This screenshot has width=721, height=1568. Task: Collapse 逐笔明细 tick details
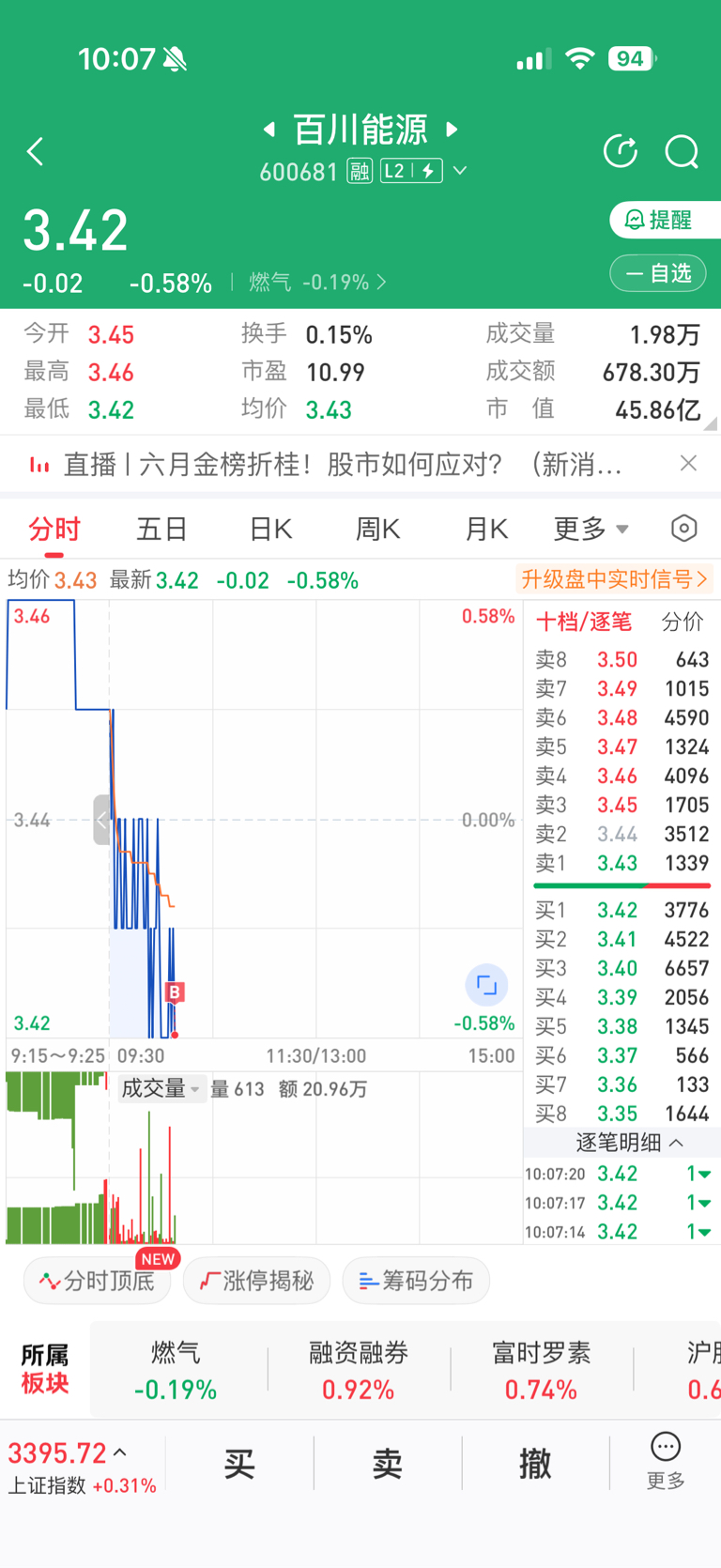[629, 1143]
